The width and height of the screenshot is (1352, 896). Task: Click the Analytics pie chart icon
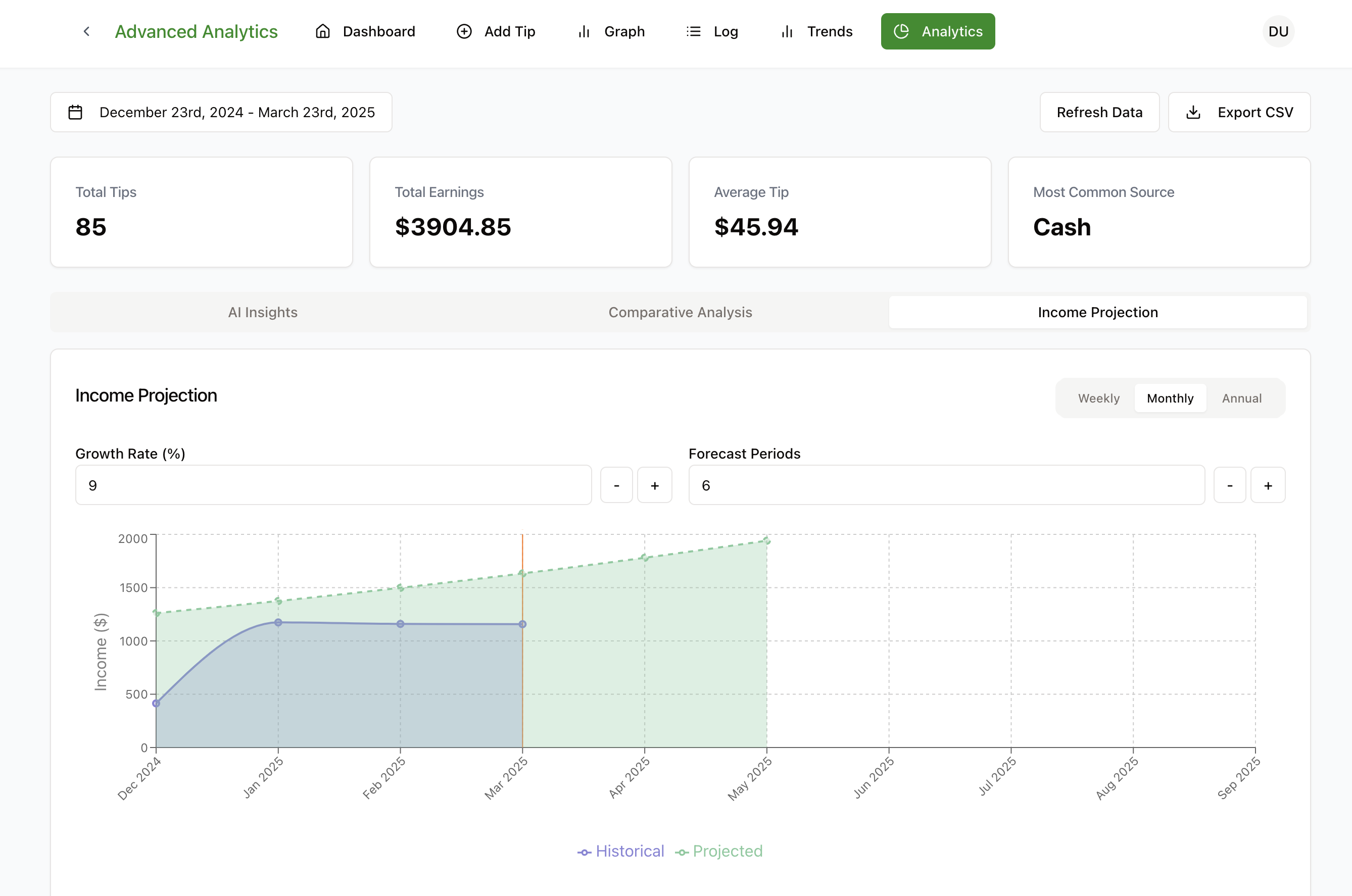pyautogui.click(x=901, y=31)
